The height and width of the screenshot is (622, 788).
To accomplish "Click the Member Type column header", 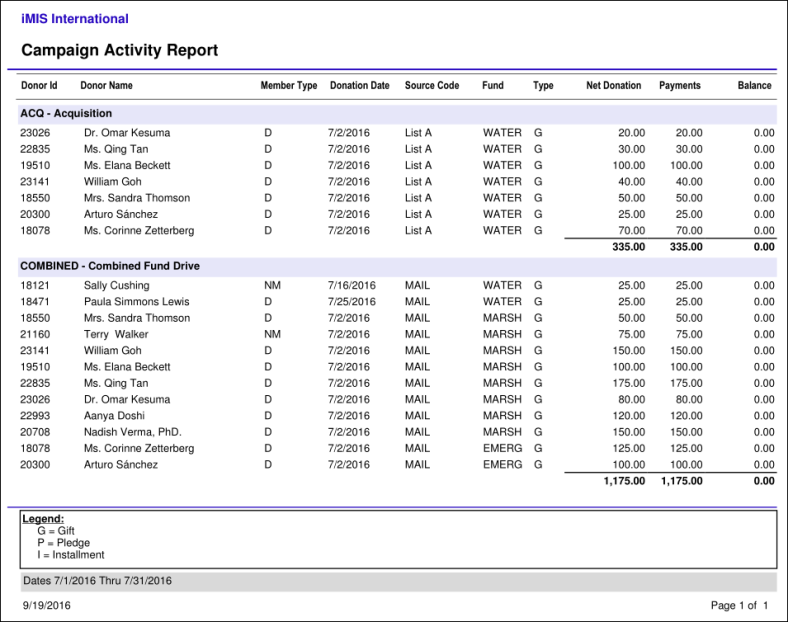I will [289, 85].
